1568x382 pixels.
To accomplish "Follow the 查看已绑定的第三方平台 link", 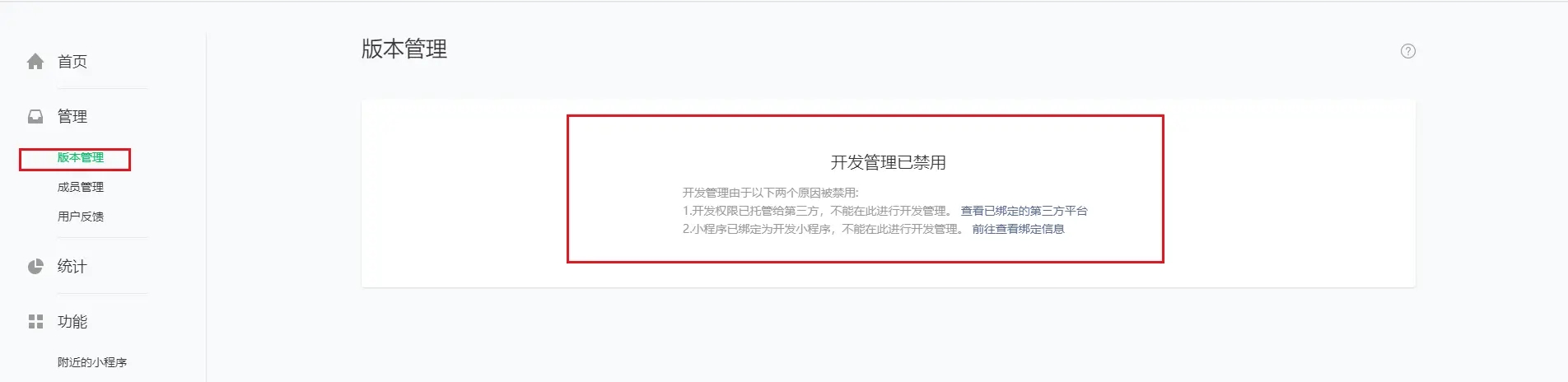I will click(1024, 211).
